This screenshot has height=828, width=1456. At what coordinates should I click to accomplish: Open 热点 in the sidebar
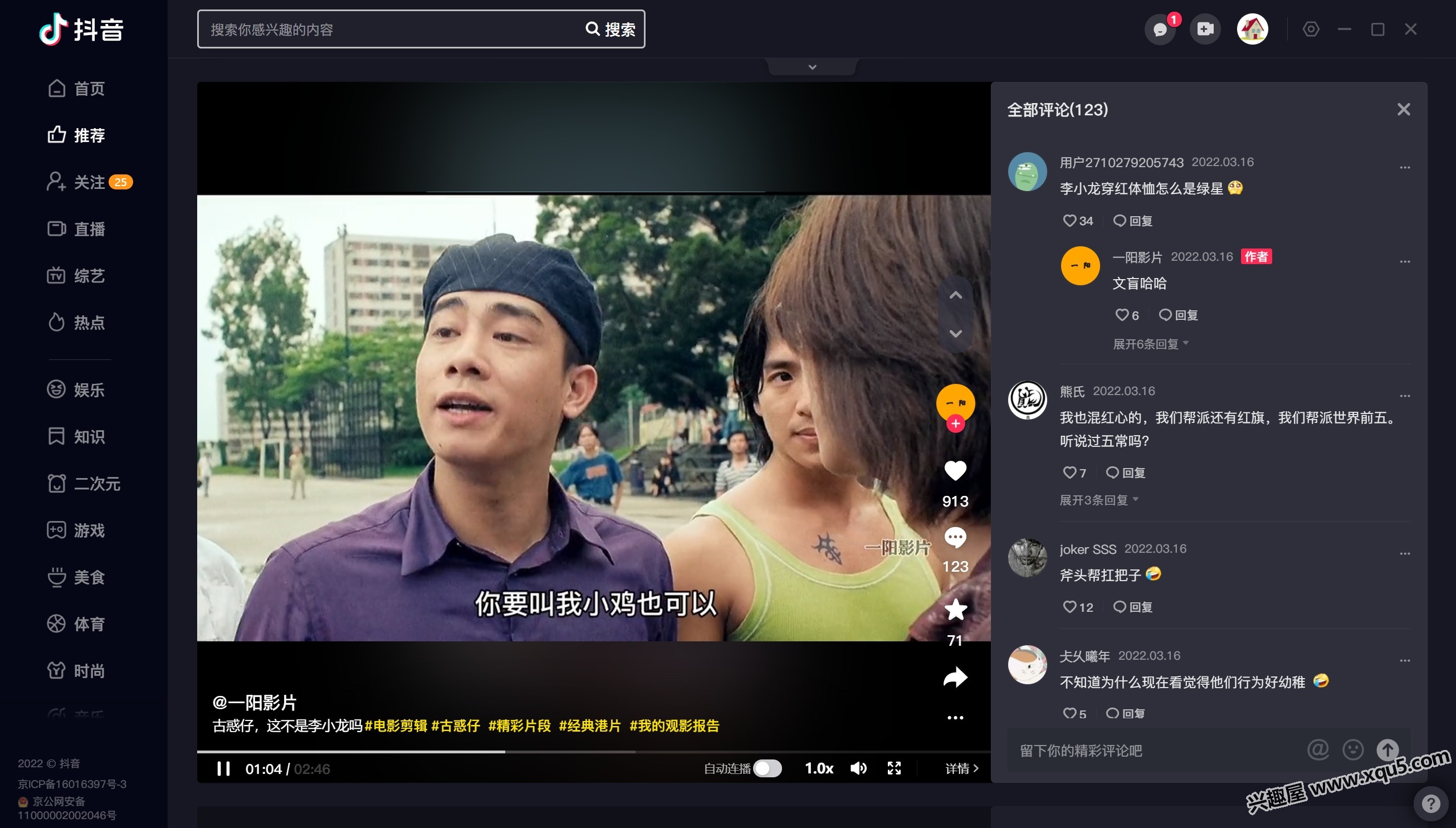tap(76, 323)
